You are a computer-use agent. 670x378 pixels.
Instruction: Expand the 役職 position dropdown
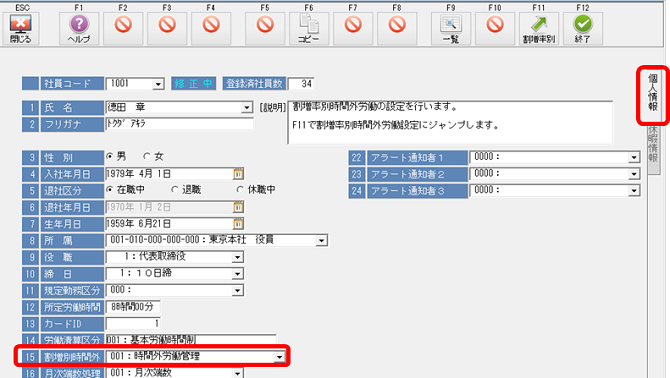pos(238,257)
